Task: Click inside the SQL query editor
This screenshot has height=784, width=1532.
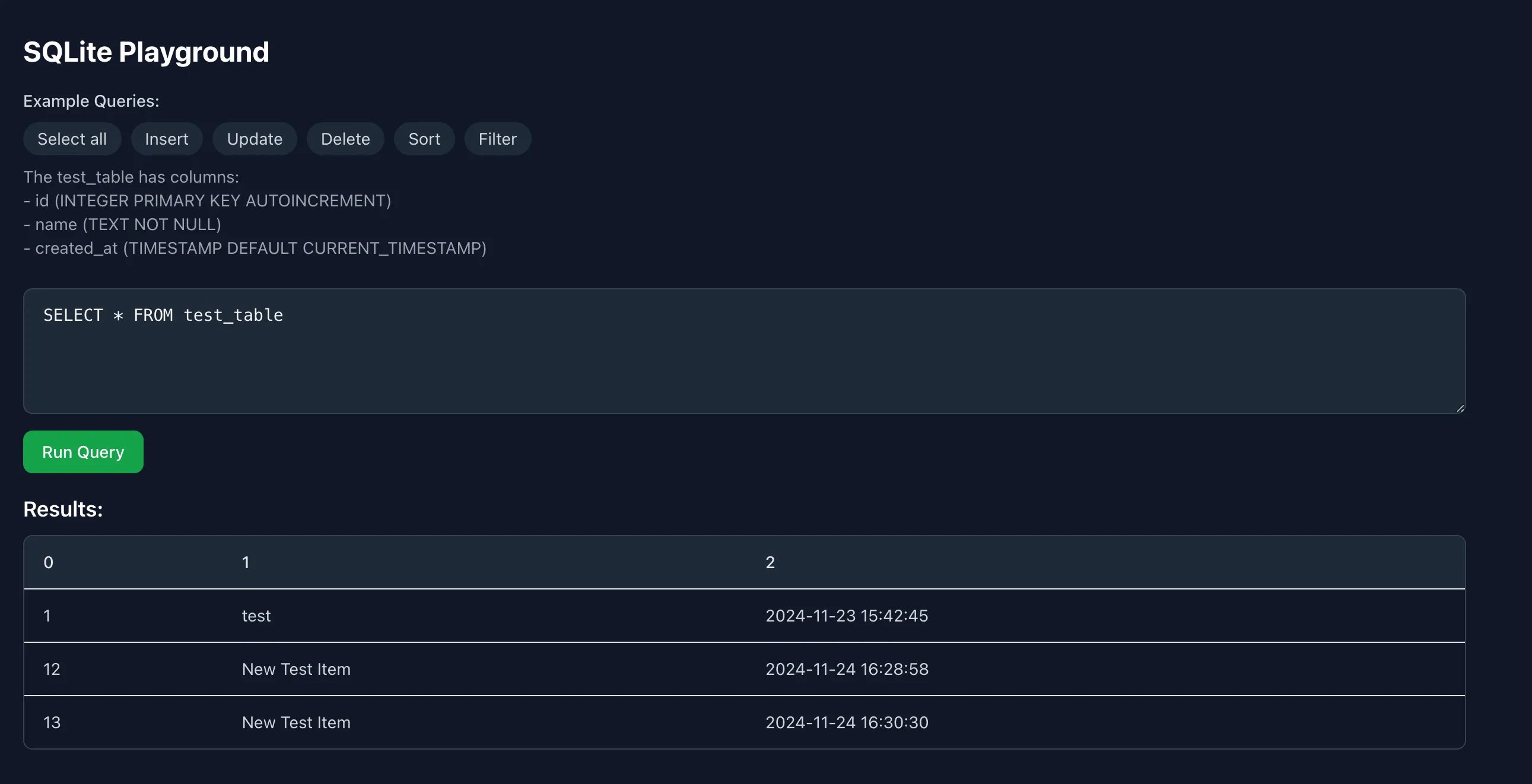Action: click(714, 350)
